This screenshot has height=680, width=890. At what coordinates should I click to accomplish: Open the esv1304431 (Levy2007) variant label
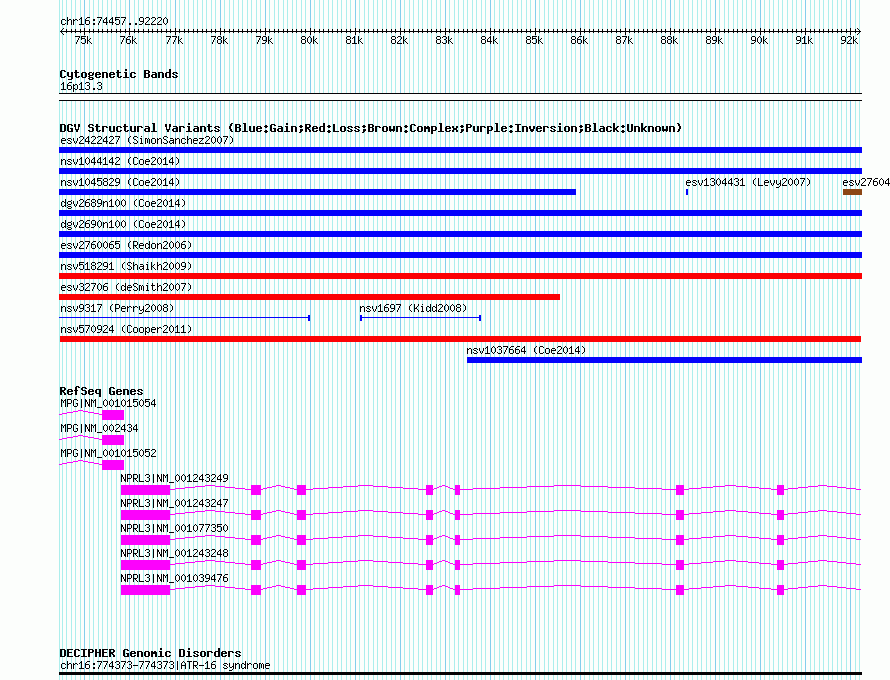pyautogui.click(x=748, y=182)
